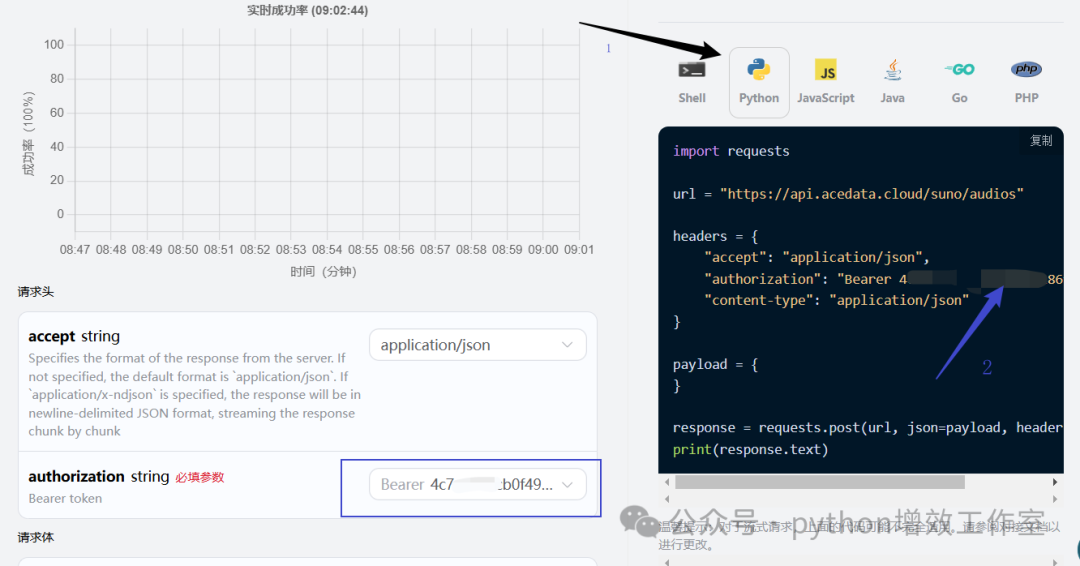This screenshot has width=1080, height=566.
Task: Click the 'headers = {' code line
Action: point(715,236)
